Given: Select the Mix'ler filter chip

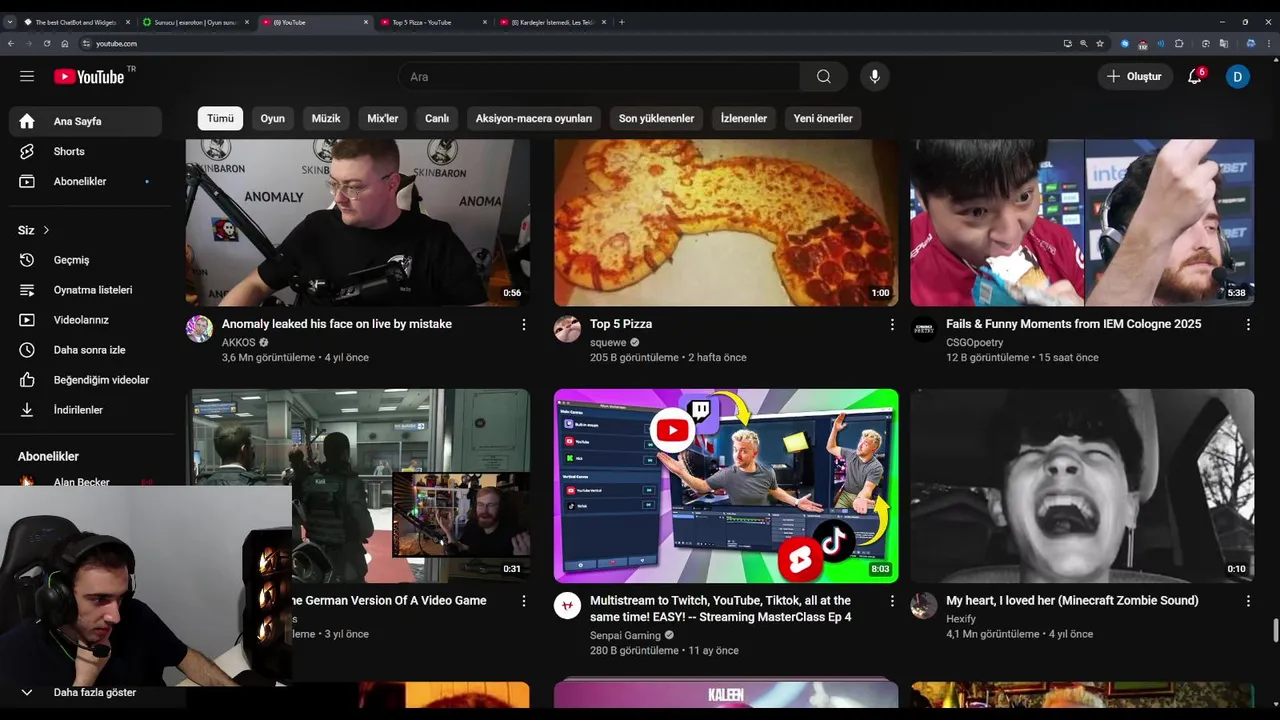Looking at the screenshot, I should coord(383,118).
